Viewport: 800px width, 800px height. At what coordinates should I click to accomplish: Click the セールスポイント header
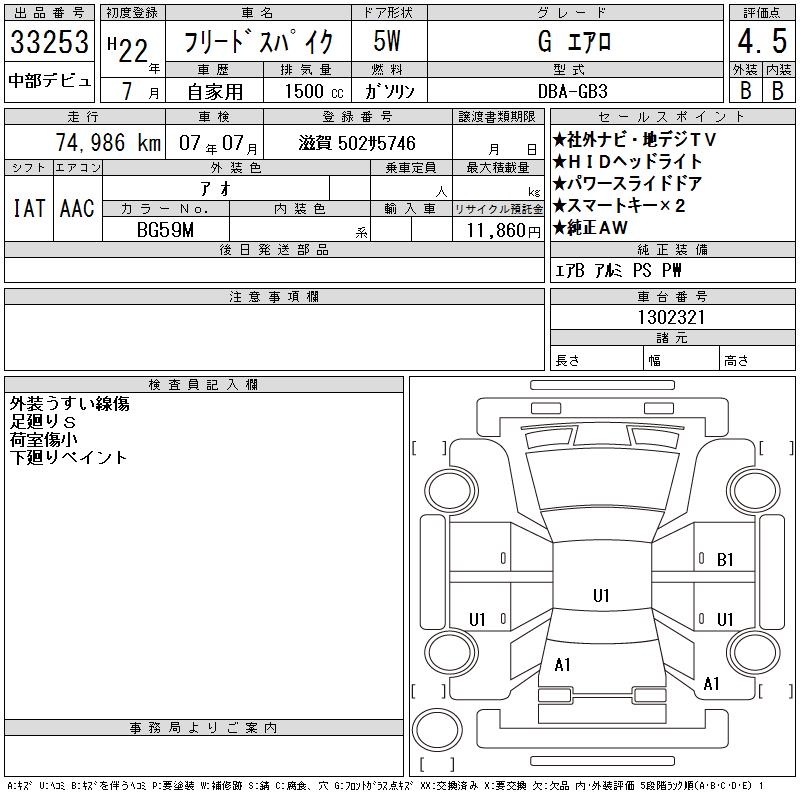tap(672, 117)
